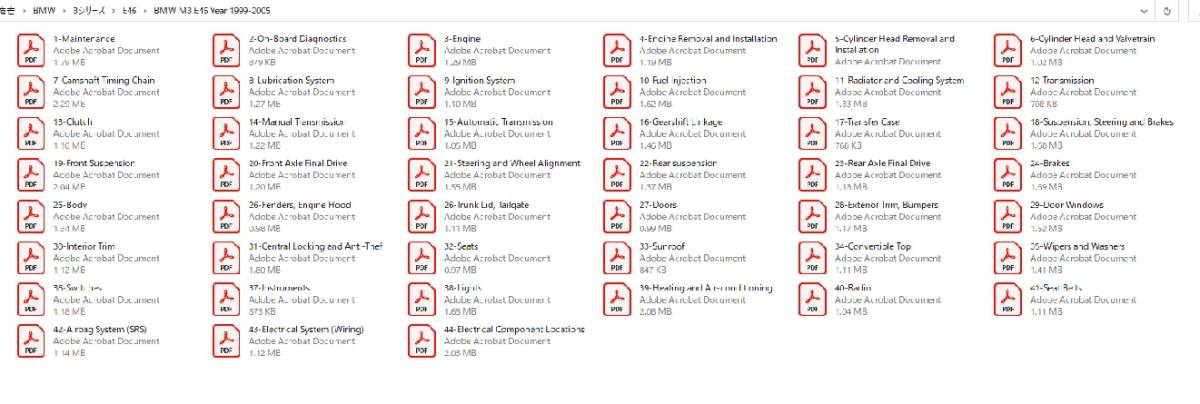Click file name 37-Instruments
The height and width of the screenshot is (404, 1200).
pos(279,288)
